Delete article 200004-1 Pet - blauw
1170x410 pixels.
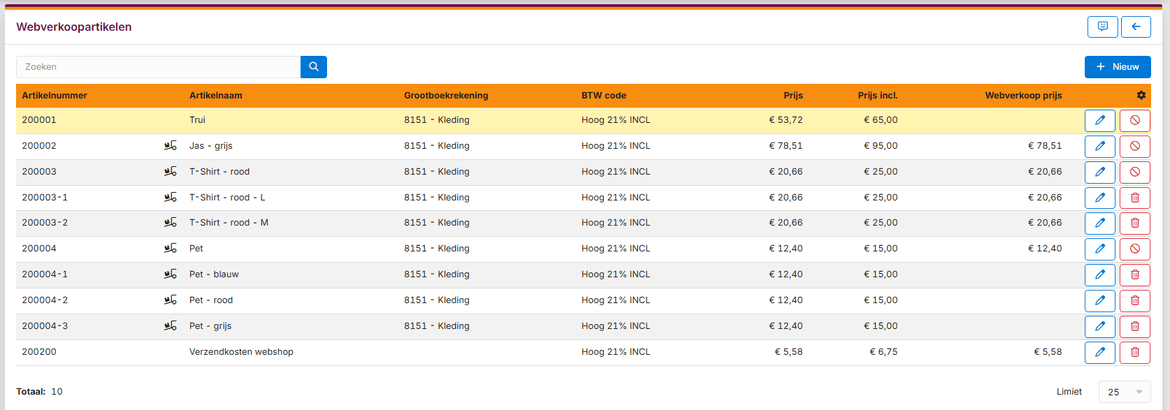pos(1135,275)
